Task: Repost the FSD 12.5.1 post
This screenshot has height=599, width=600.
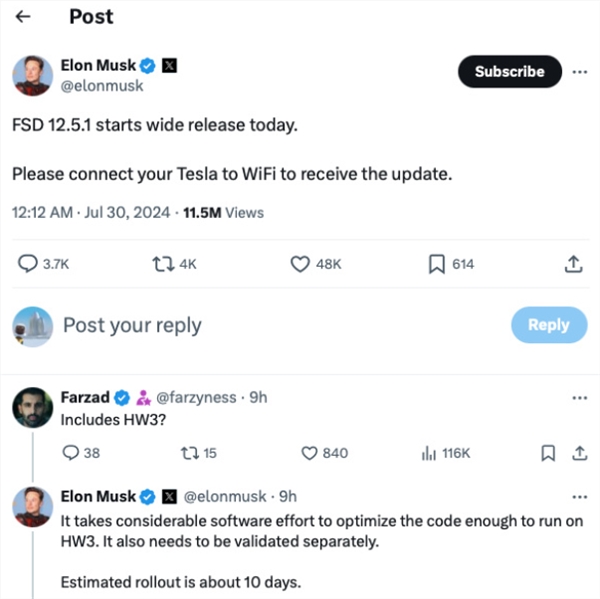Action: [x=162, y=264]
